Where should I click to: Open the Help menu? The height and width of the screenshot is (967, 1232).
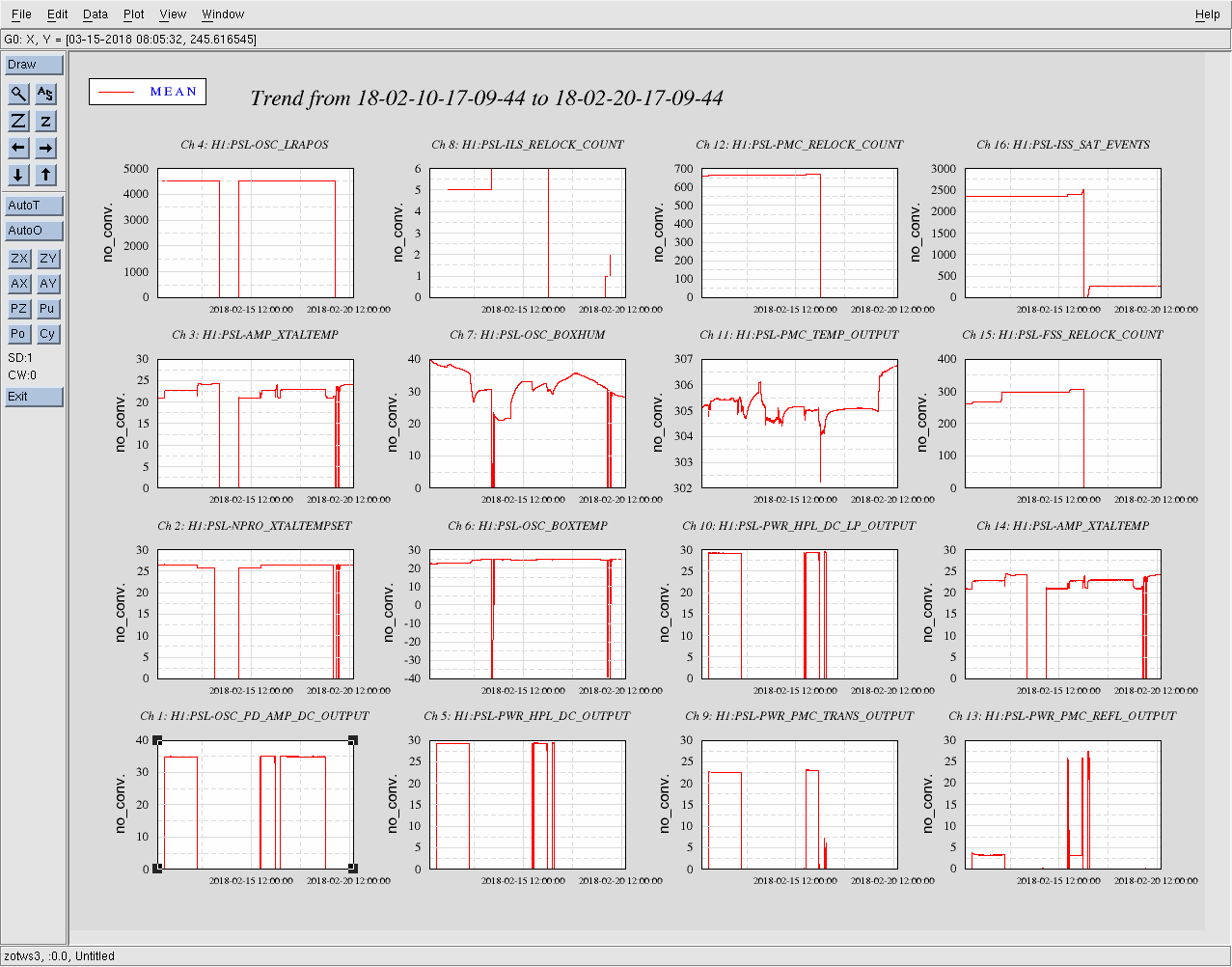1207,14
